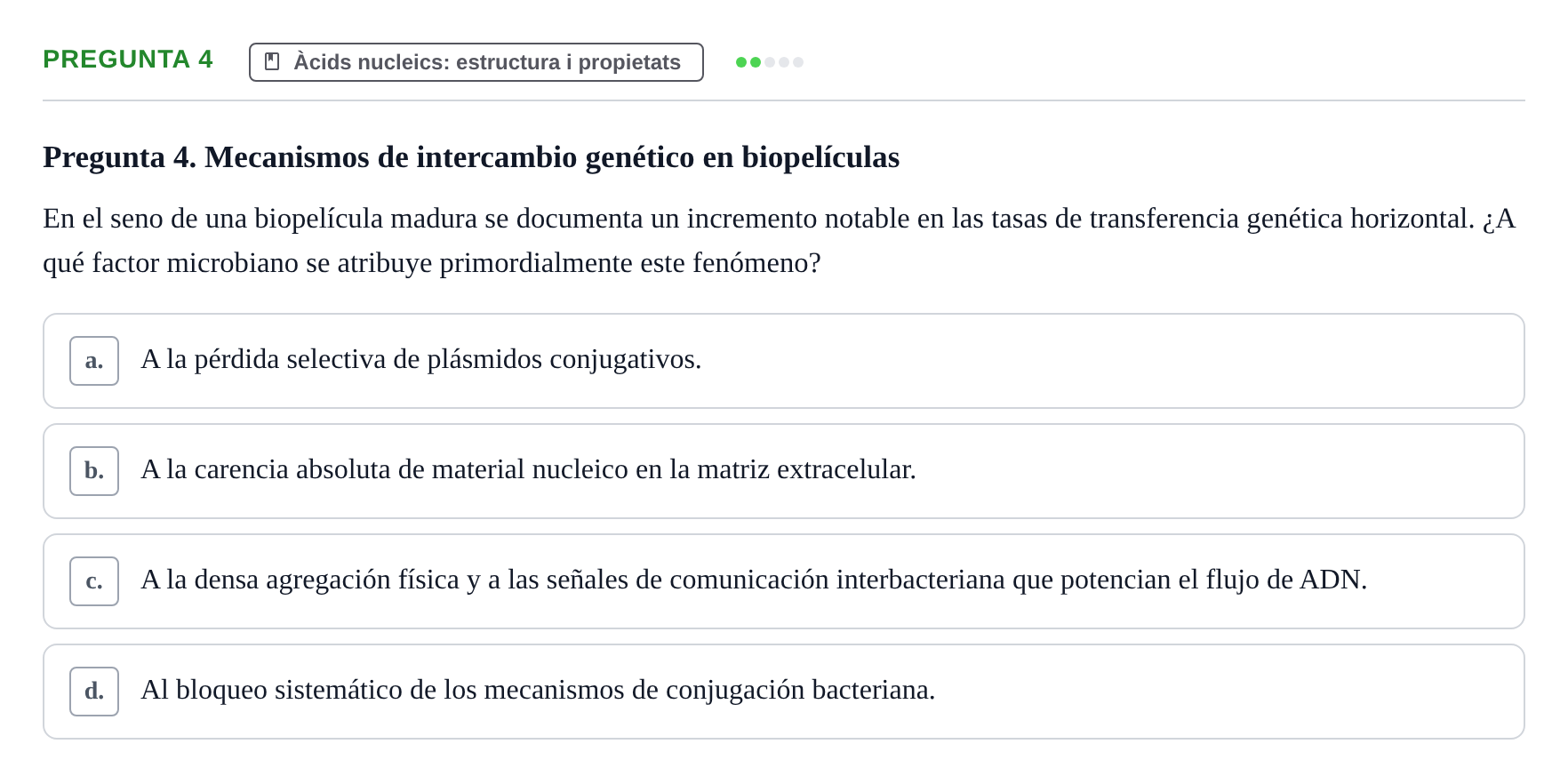1568x784 pixels.
Task: Click the second green progress dot
Action: (x=756, y=62)
